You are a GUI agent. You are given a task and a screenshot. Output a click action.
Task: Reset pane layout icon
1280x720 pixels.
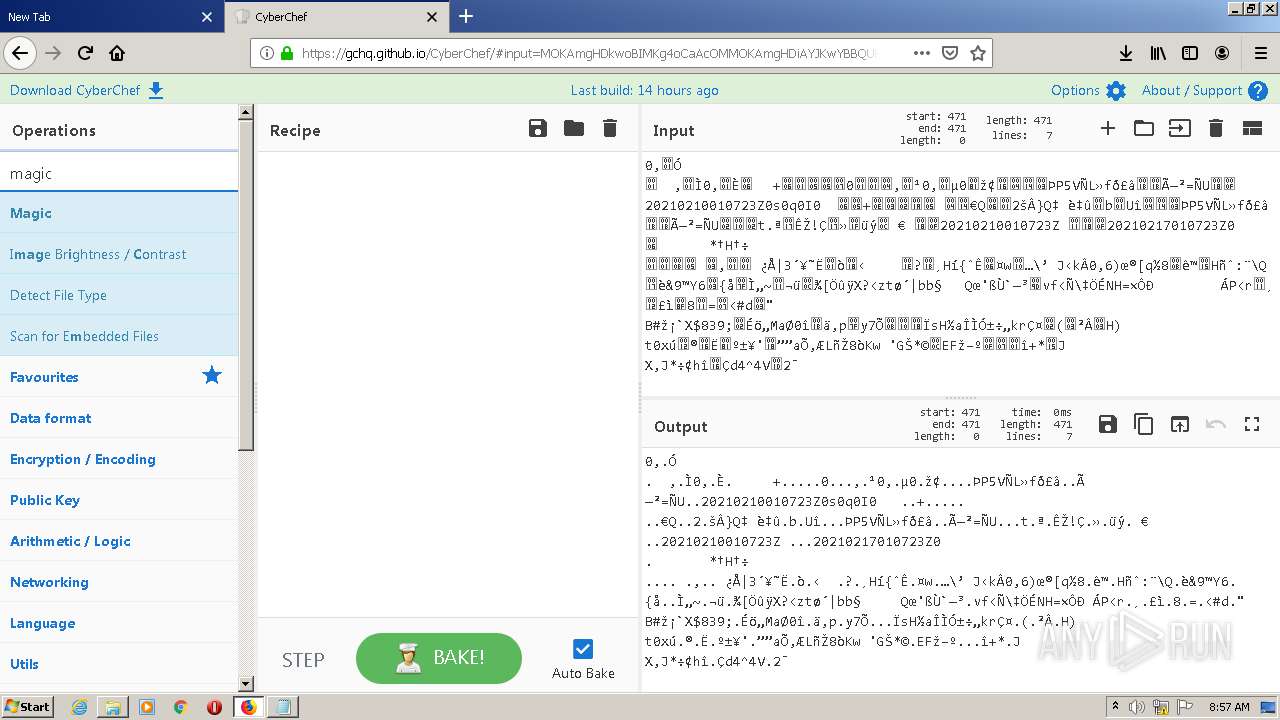(1252, 128)
